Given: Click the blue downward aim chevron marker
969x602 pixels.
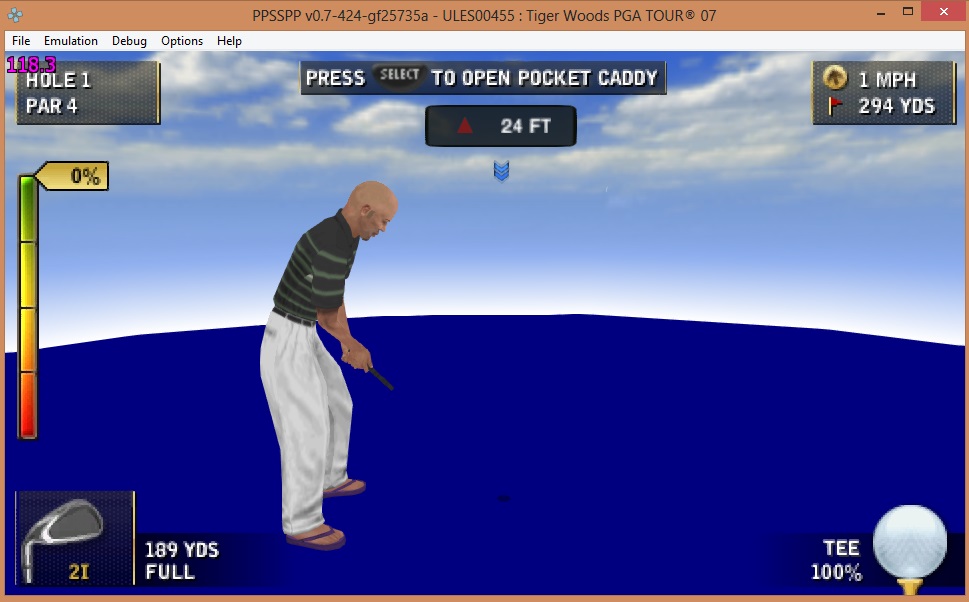Looking at the screenshot, I should pyautogui.click(x=501, y=171).
